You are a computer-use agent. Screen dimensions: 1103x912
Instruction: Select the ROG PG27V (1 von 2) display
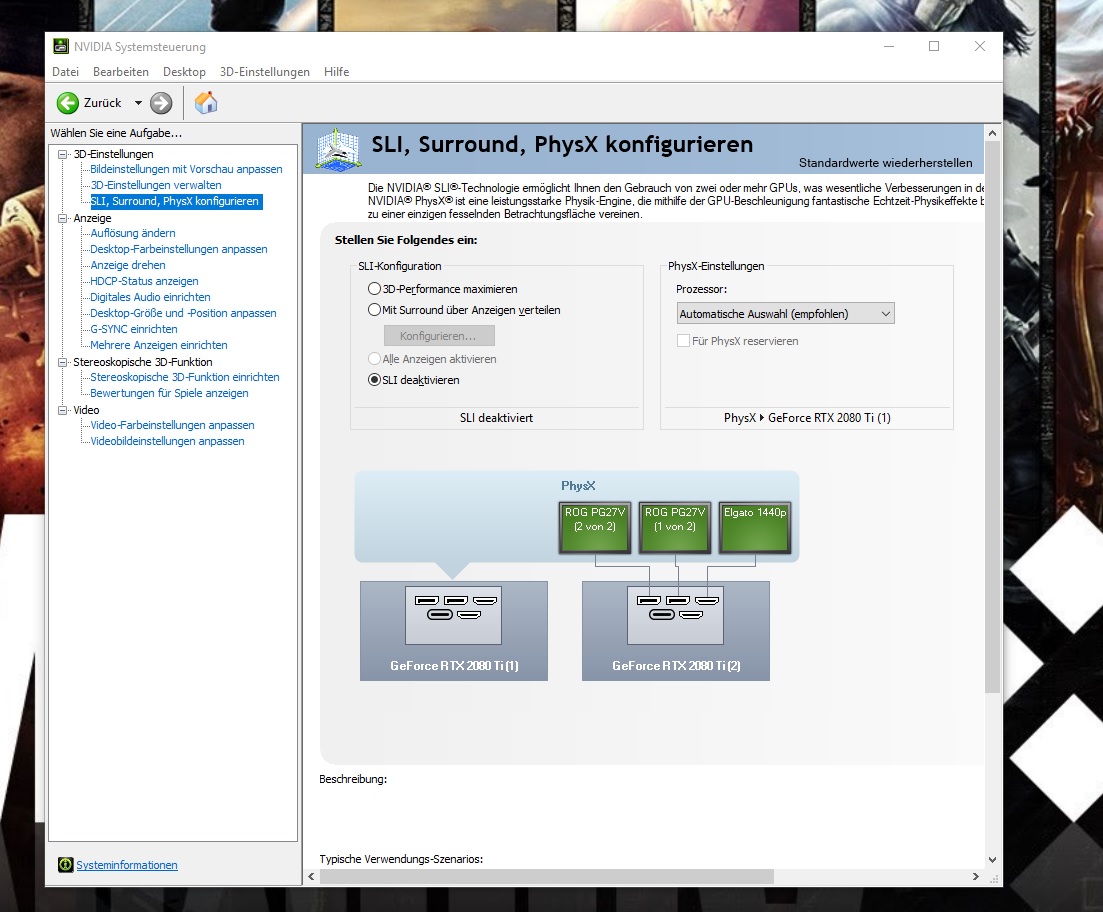click(x=675, y=528)
